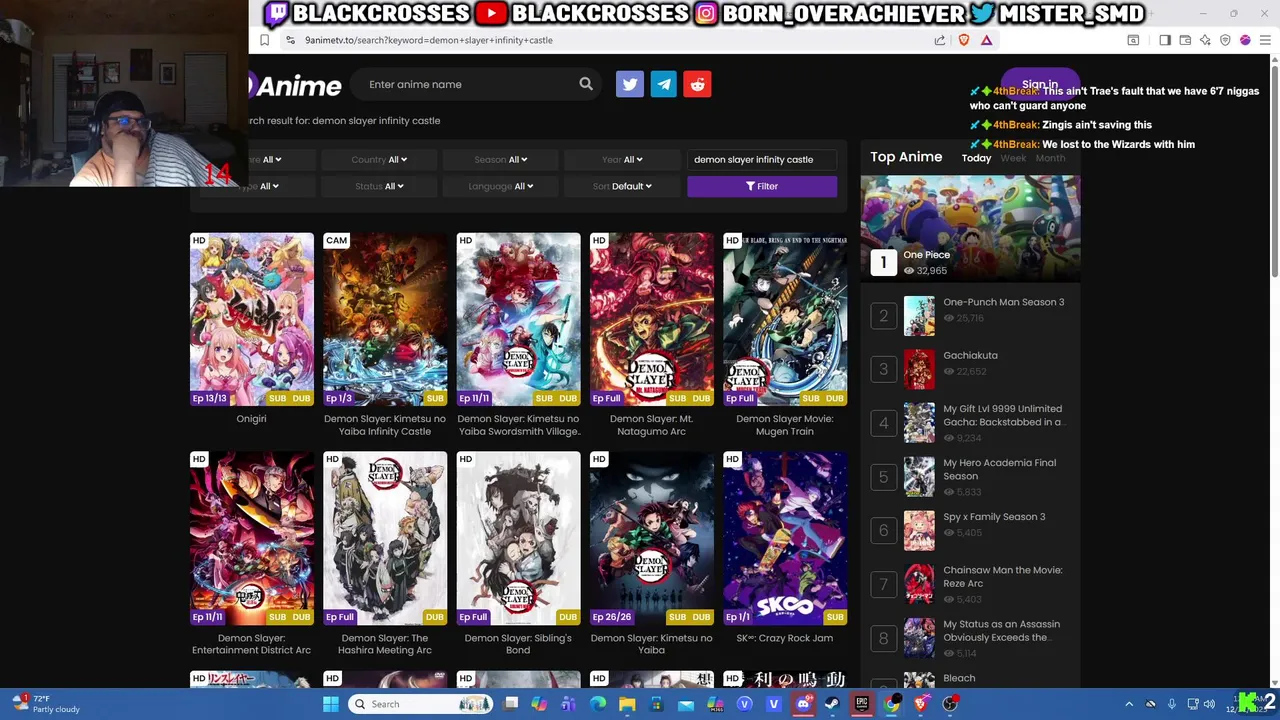Open Demon Slayer: Entertainment District Arc title link
This screenshot has height=720, width=1280.
251,644
